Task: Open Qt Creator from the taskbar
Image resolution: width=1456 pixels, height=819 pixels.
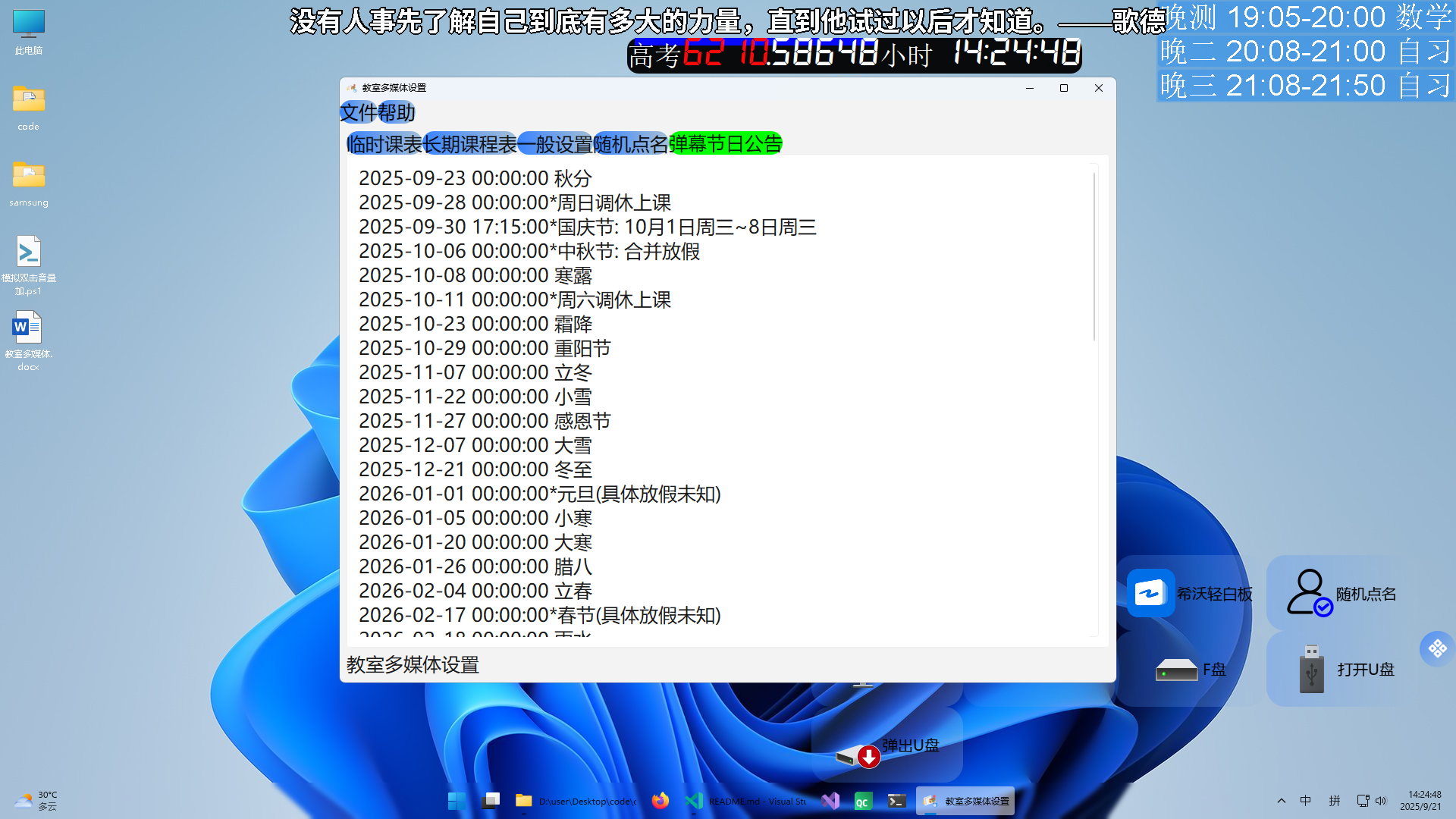Action: point(862,802)
